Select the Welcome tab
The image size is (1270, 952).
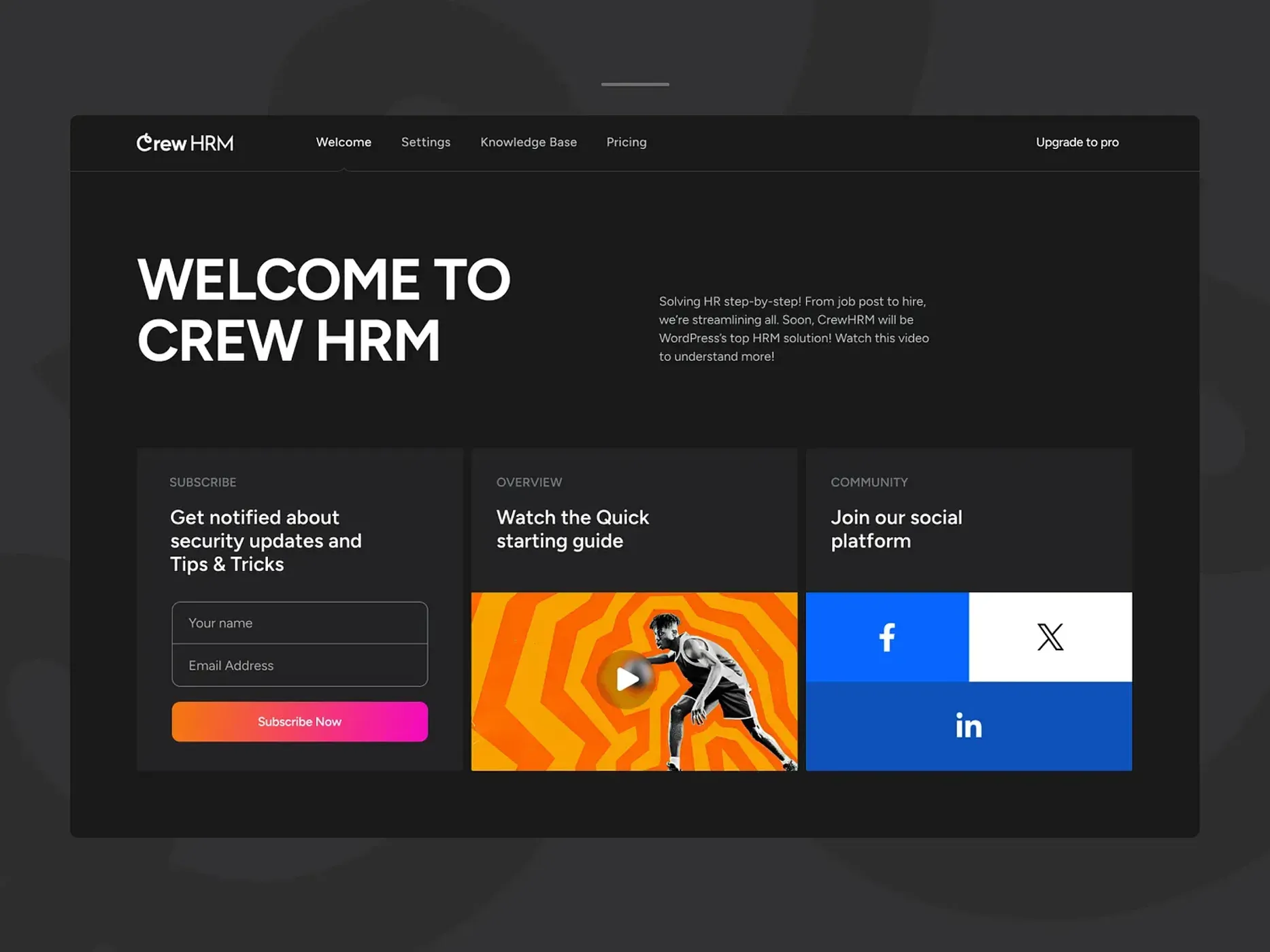[x=344, y=142]
